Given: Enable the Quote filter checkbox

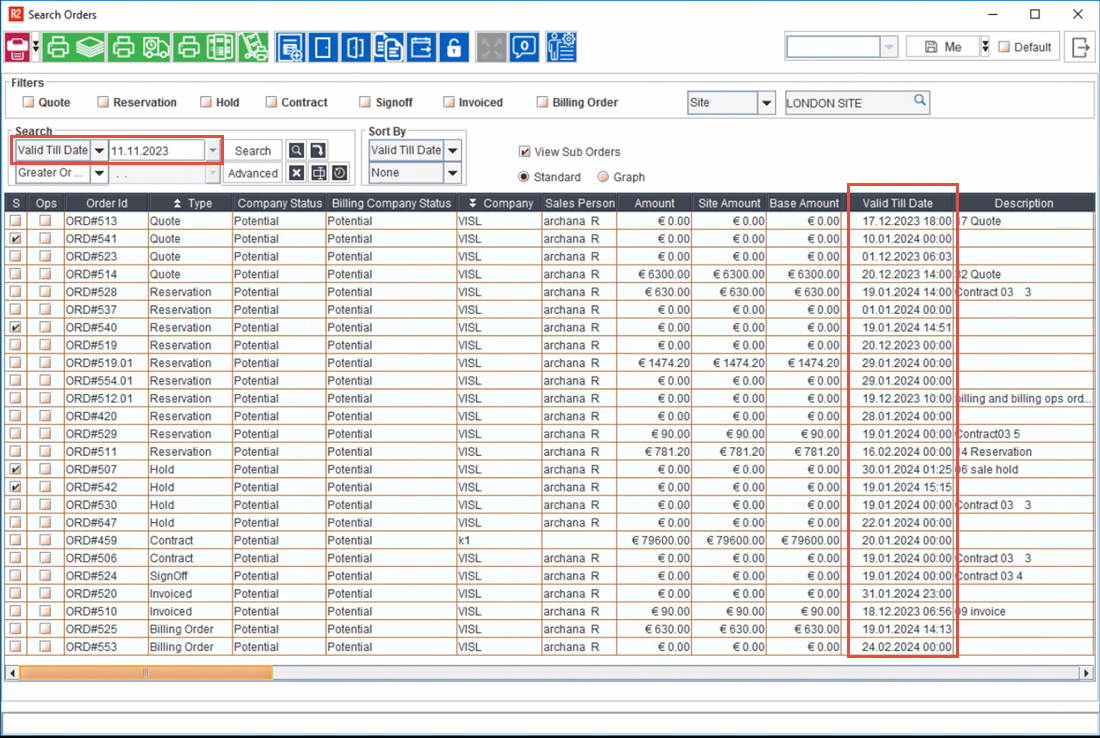Looking at the screenshot, I should coord(29,102).
